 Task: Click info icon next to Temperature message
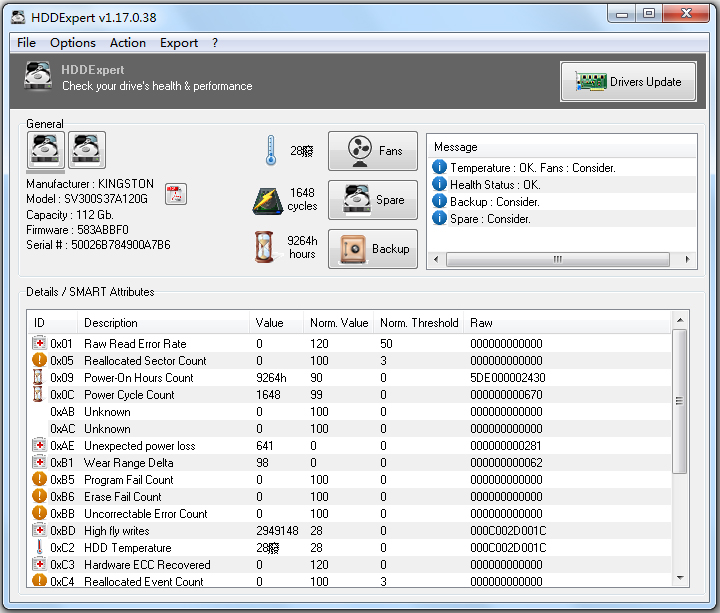[439, 167]
